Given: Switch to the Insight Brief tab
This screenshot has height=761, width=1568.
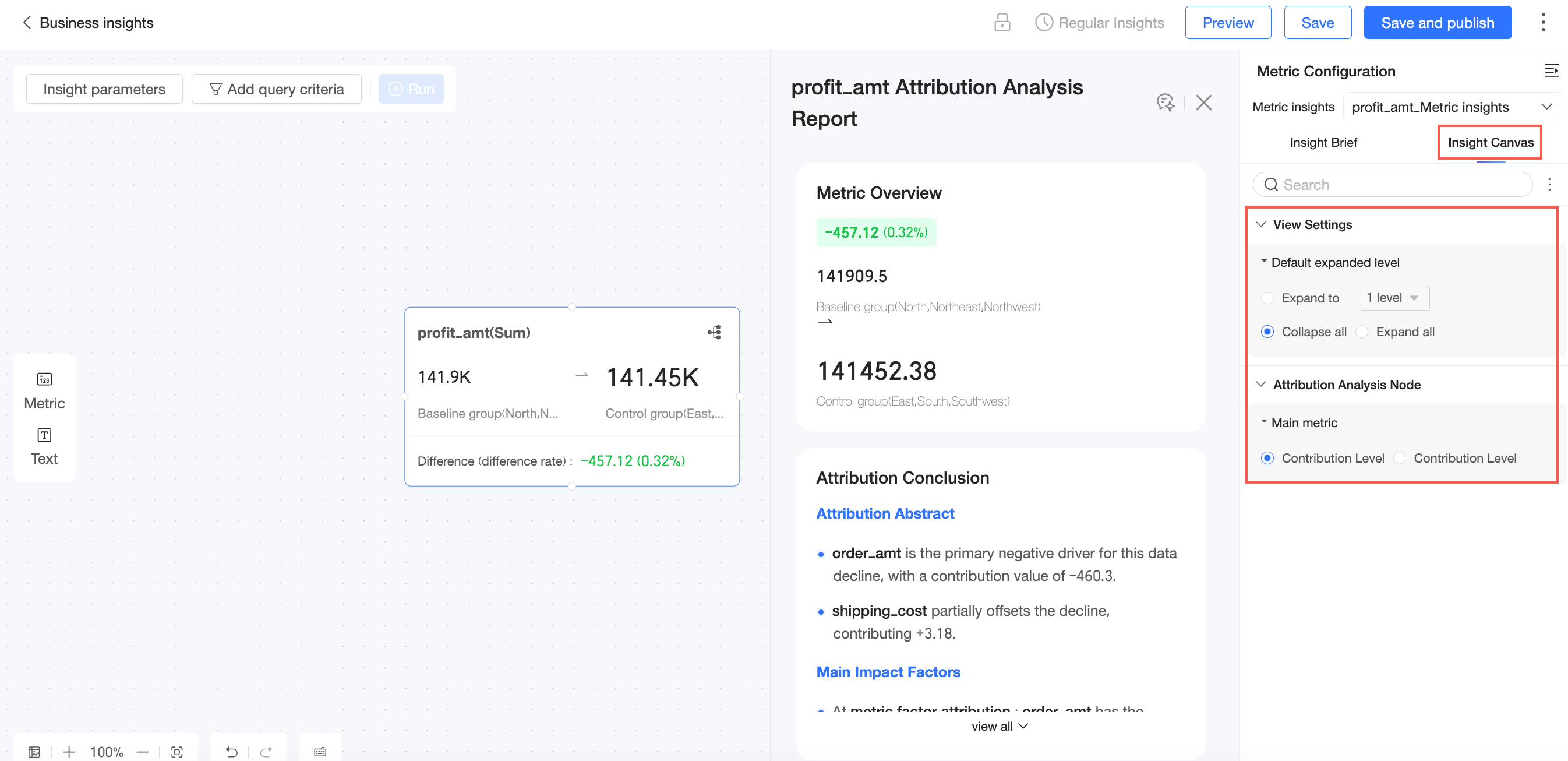Looking at the screenshot, I should [1323, 142].
